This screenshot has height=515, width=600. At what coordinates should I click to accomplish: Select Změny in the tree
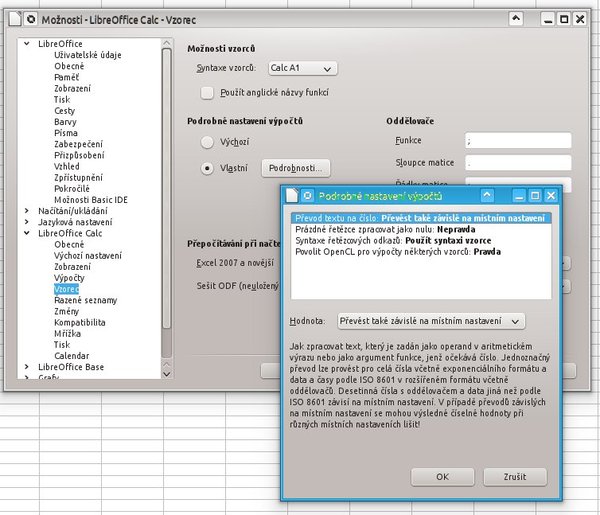[x=67, y=311]
